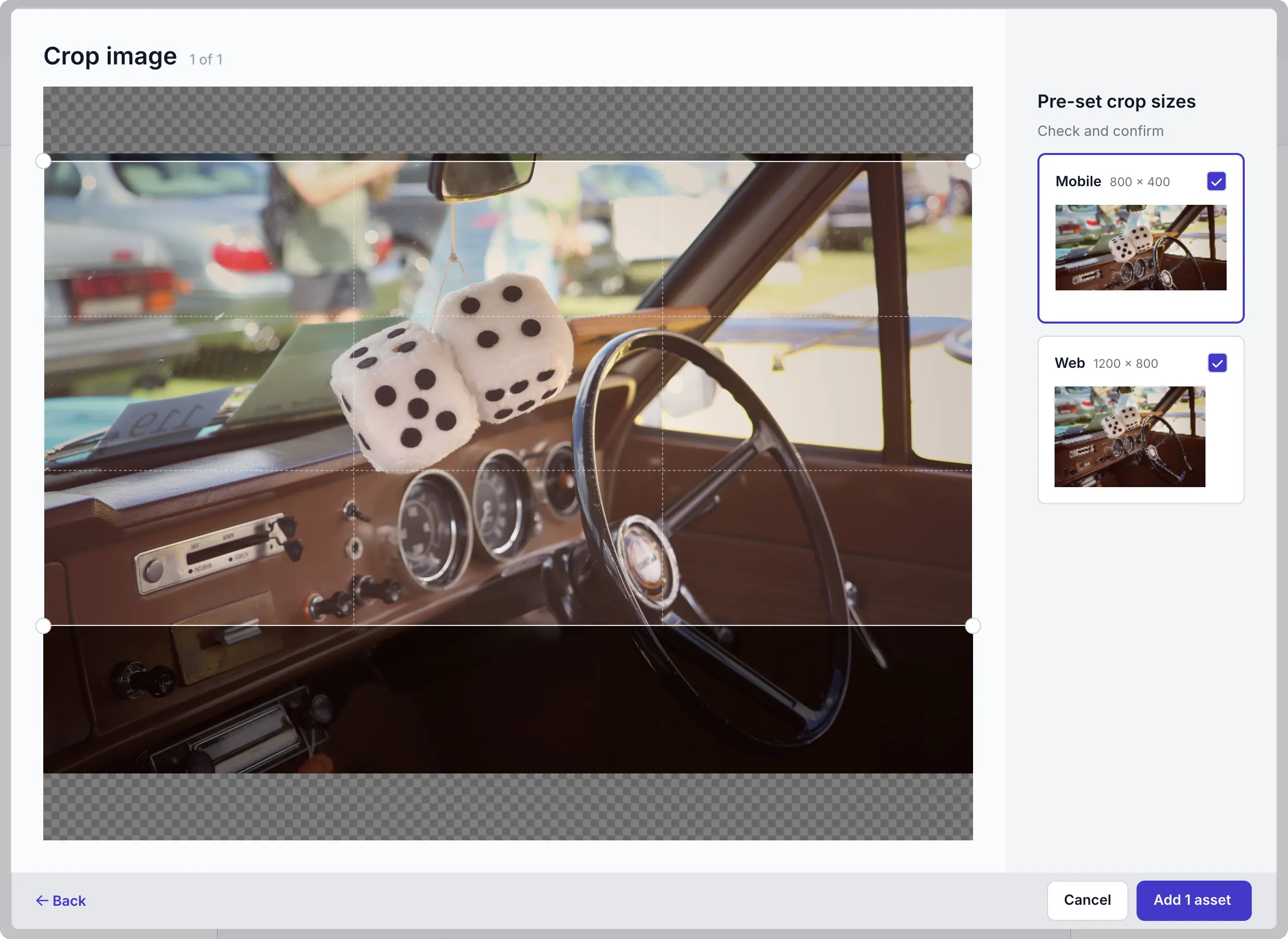The height and width of the screenshot is (939, 1288).
Task: Click the top-right crop handle
Action: (972, 161)
